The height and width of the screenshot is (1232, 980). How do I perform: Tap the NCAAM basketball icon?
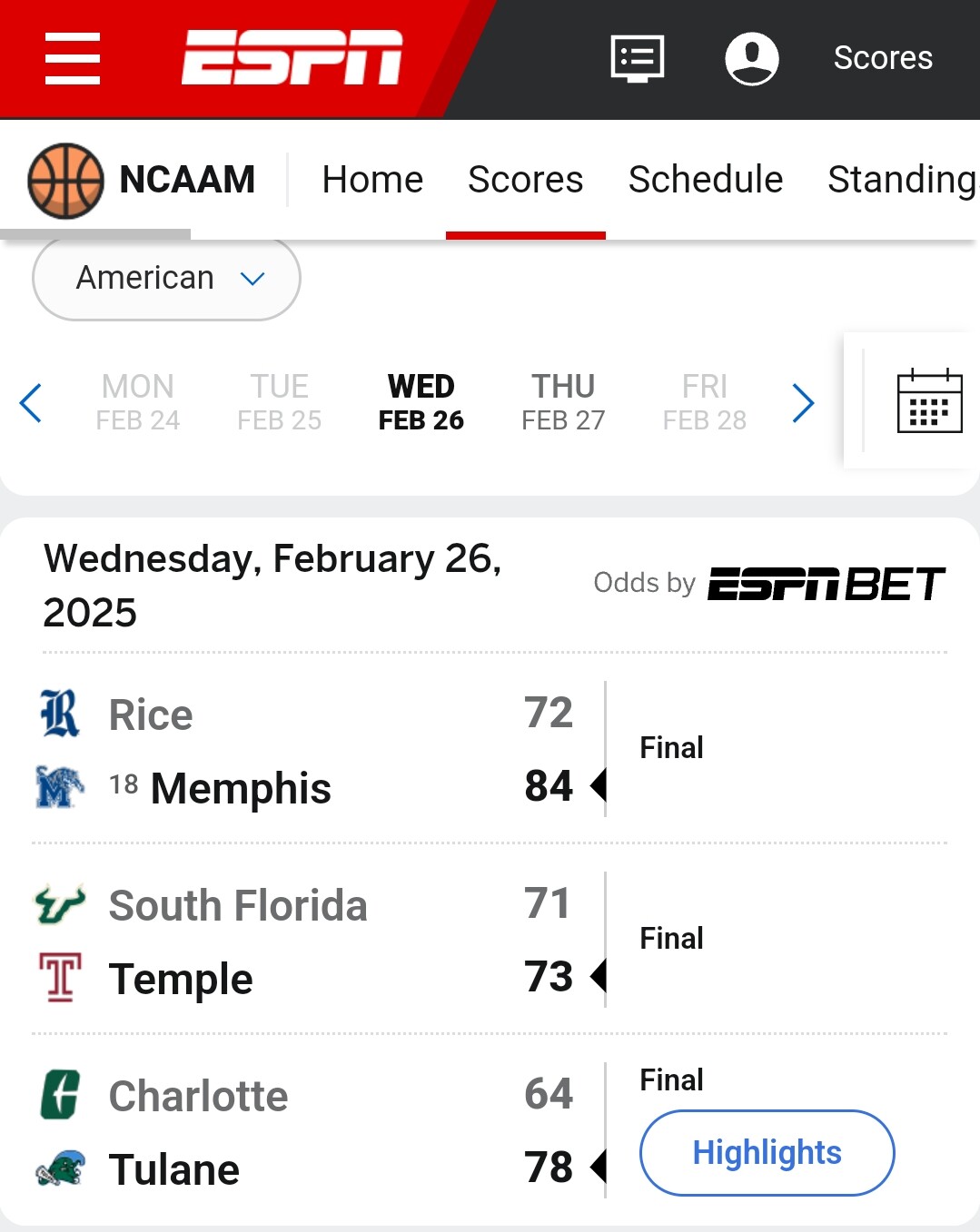(65, 181)
